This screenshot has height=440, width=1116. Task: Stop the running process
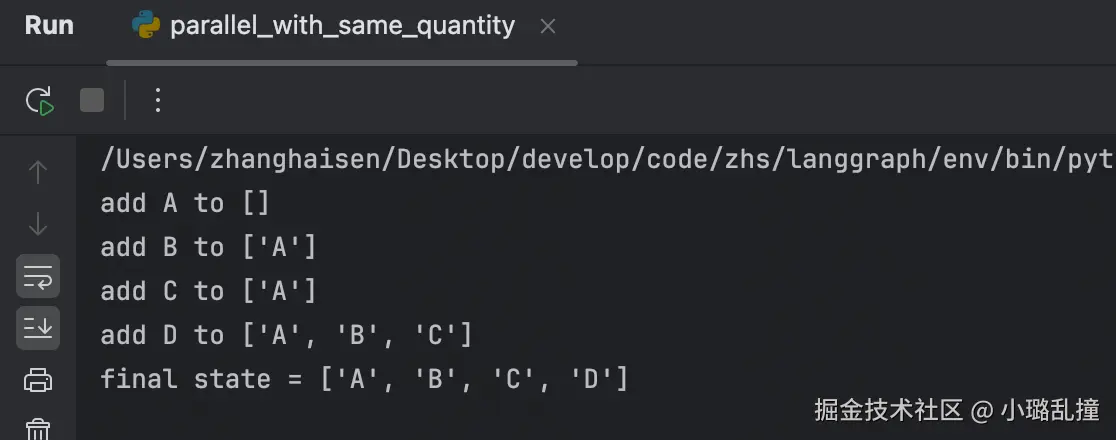pos(92,100)
